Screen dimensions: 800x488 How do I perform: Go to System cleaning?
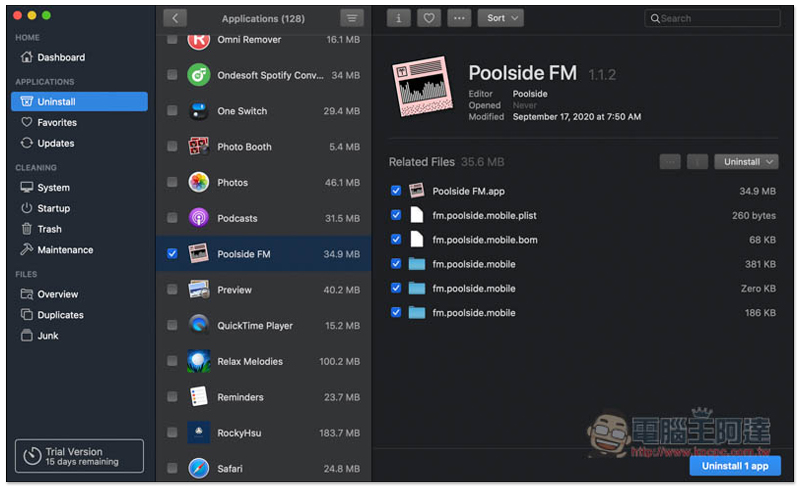coord(45,187)
